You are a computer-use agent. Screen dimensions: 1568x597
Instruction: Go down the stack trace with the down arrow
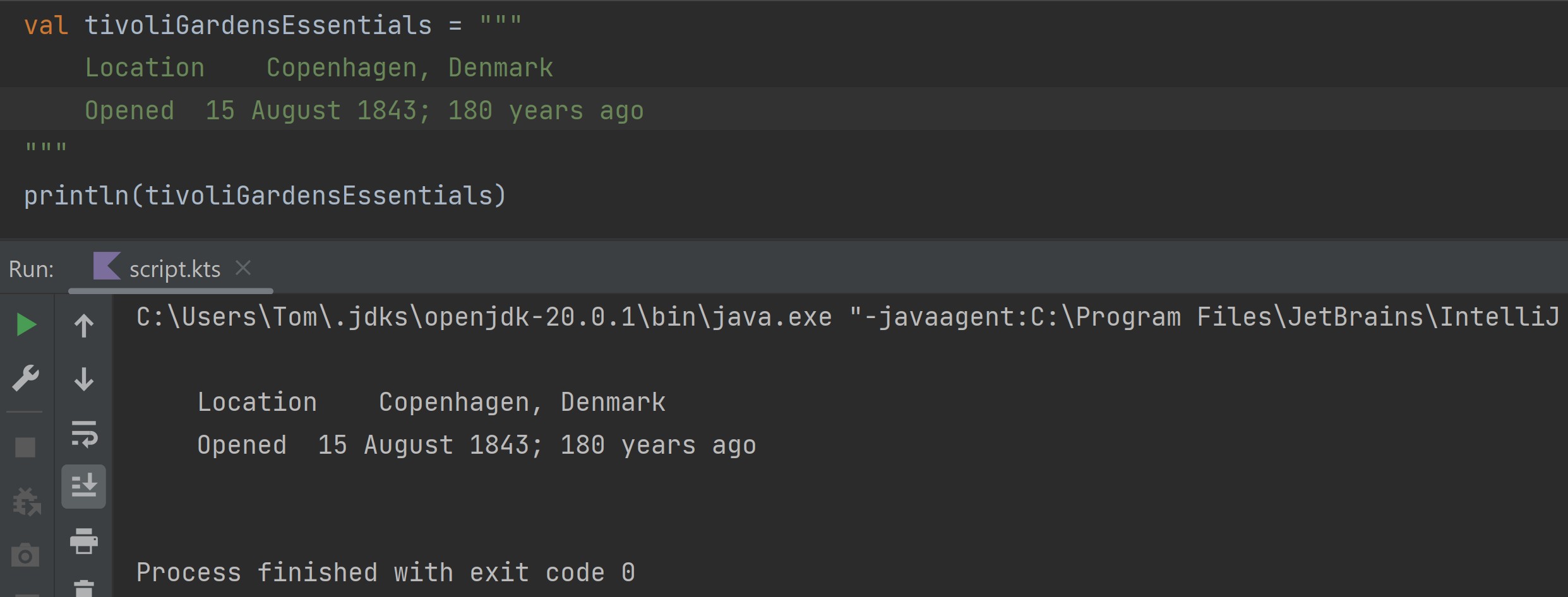click(x=84, y=379)
